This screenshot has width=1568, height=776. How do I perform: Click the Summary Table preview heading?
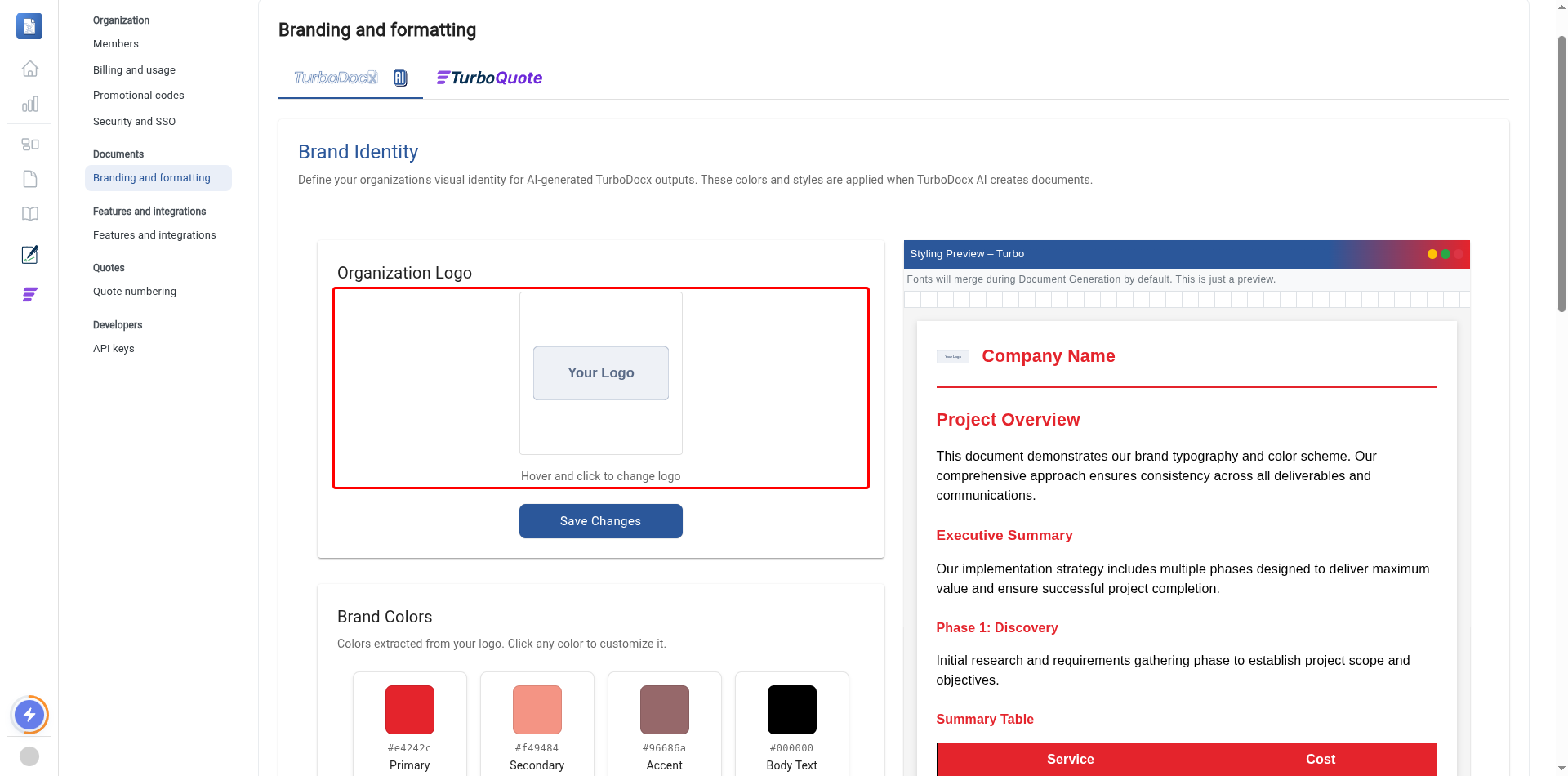coord(985,720)
